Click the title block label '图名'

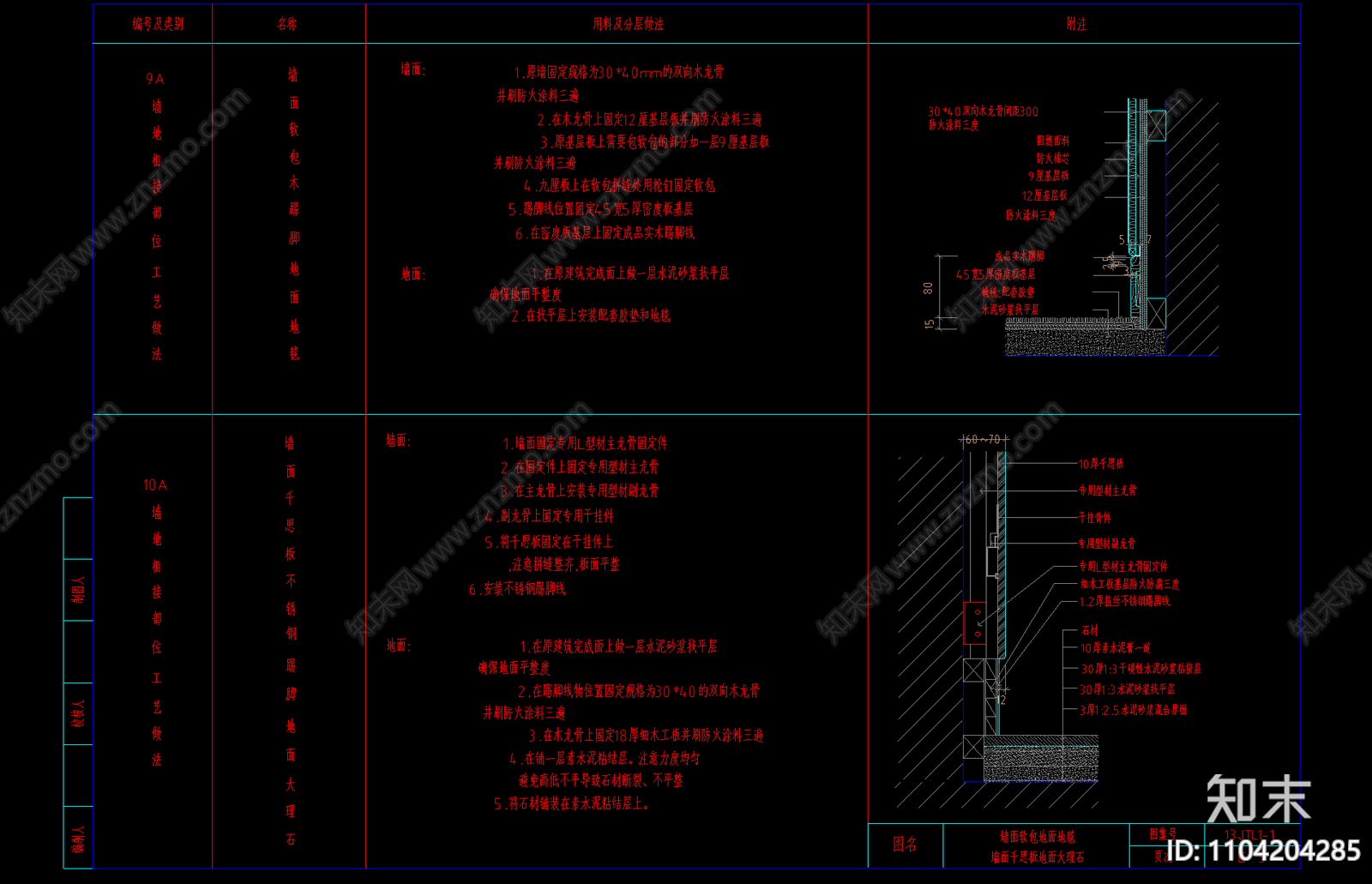[x=906, y=845]
